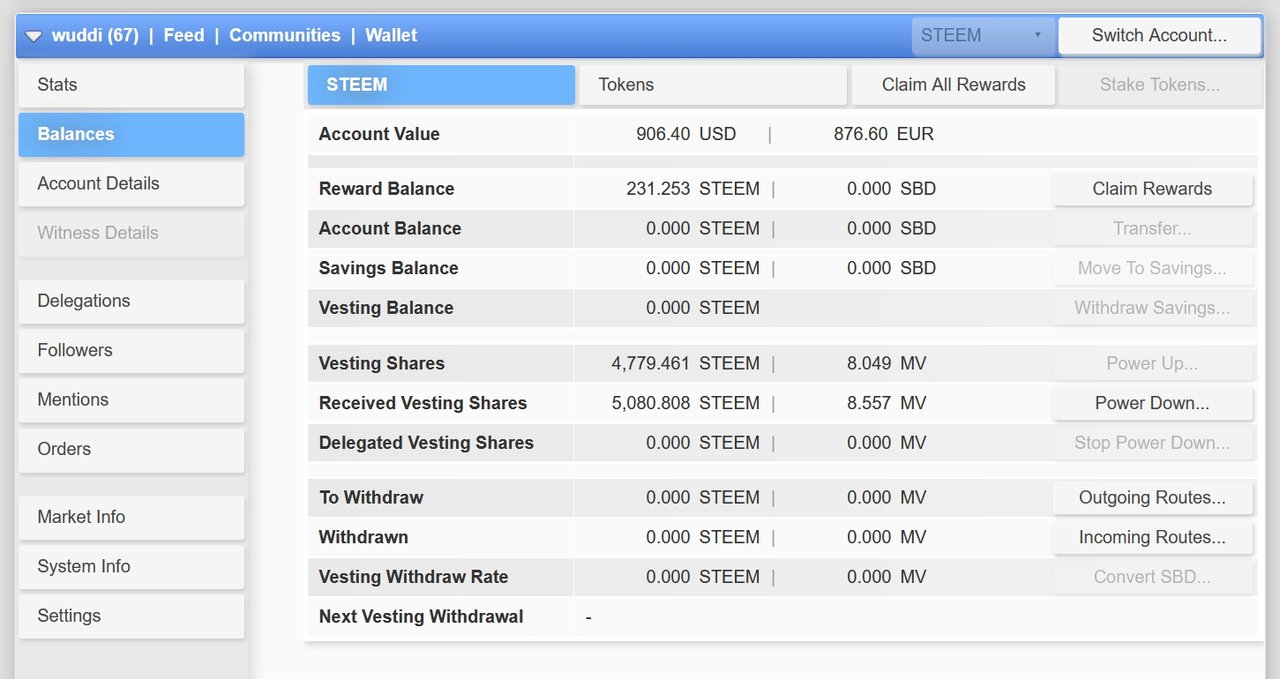This screenshot has height=679, width=1280.
Task: Open the Communities link
Action: coord(285,35)
